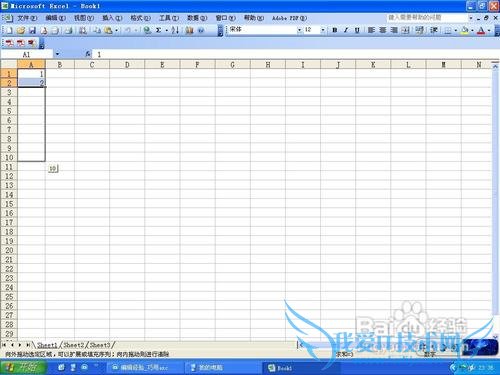Toggle Underline formatting
This screenshot has height=375, width=500.
point(357,30)
